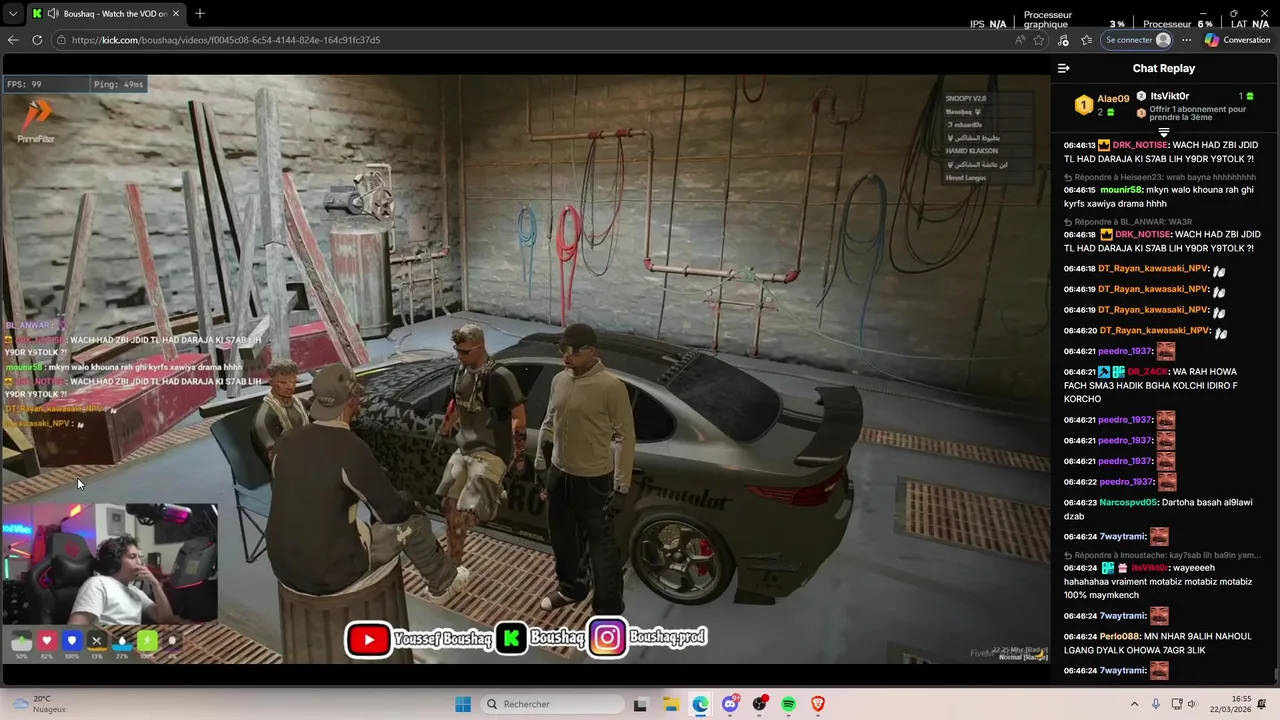Click the Instagram logo in stream overlay
Image resolution: width=1280 pixels, height=720 pixels.
coord(607,639)
